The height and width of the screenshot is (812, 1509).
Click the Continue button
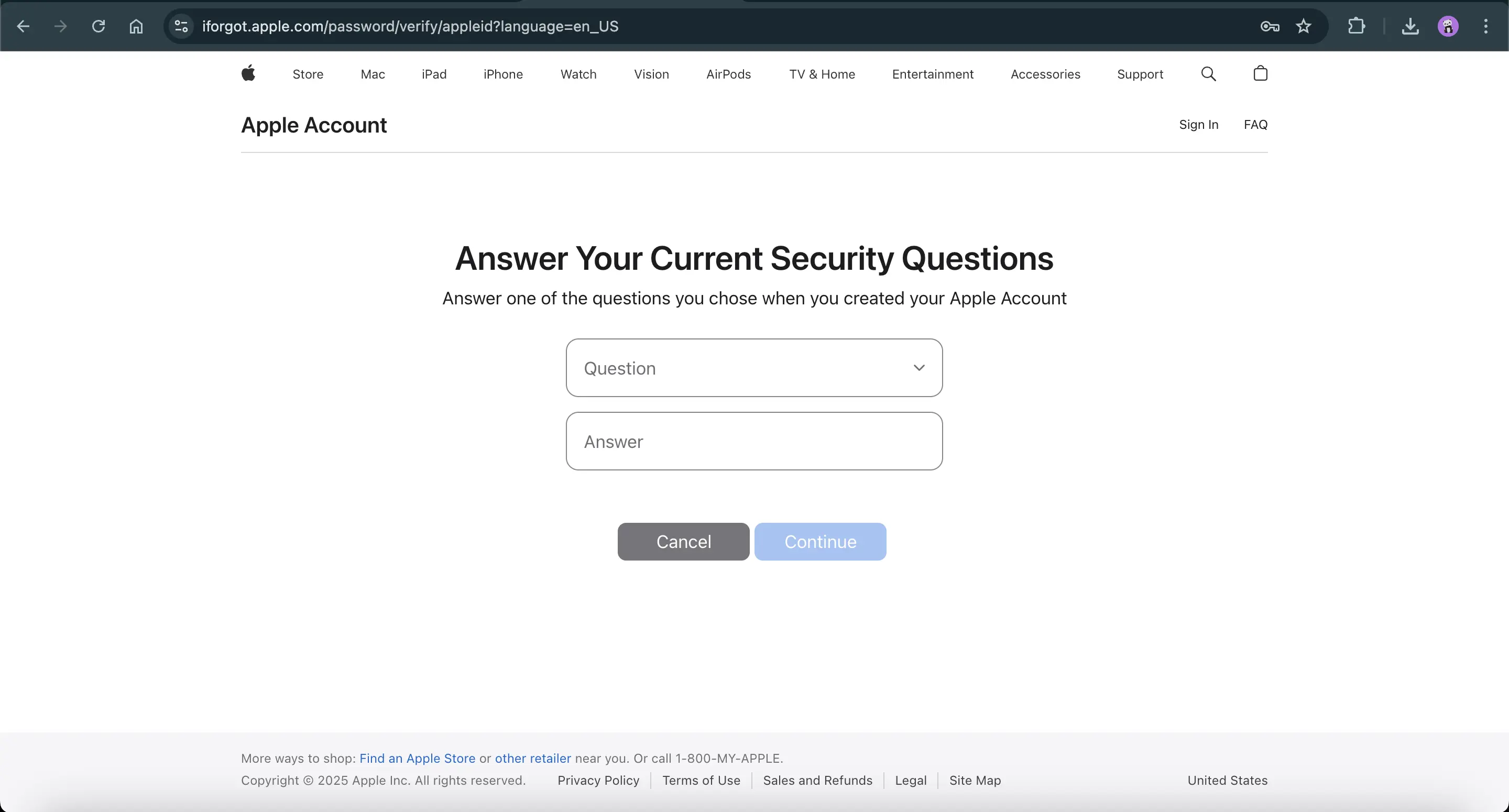[x=820, y=541]
